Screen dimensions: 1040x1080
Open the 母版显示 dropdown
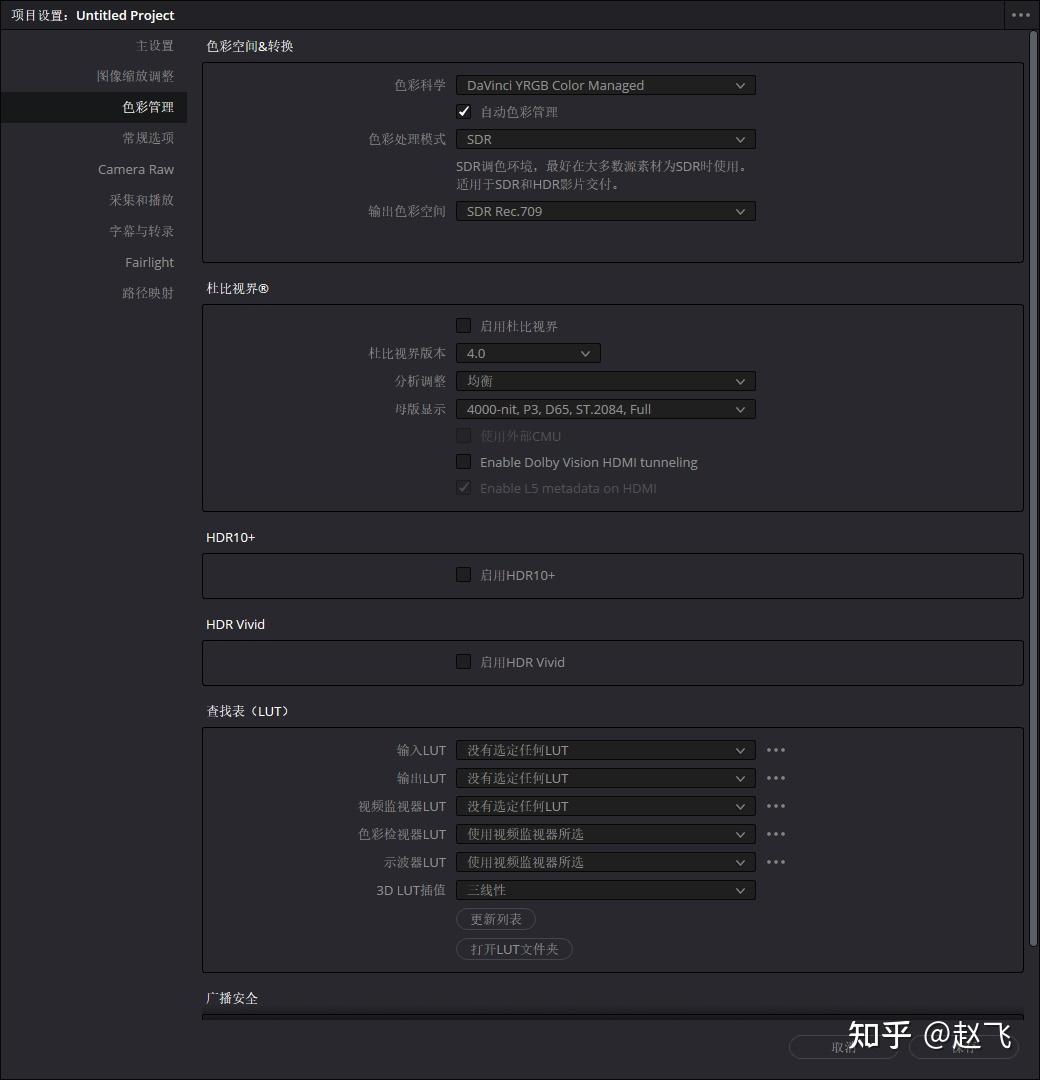[x=604, y=408]
